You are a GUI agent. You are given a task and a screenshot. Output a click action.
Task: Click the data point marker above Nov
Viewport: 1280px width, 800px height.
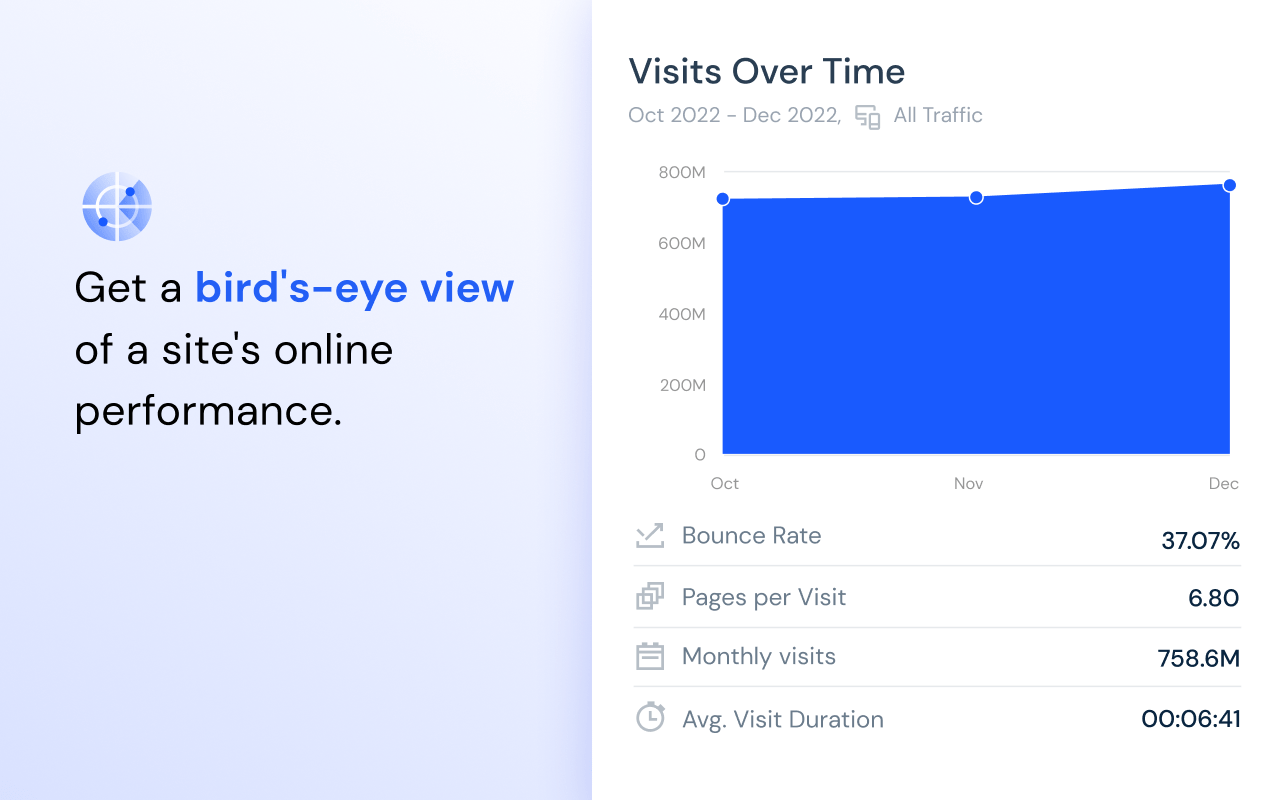976,197
